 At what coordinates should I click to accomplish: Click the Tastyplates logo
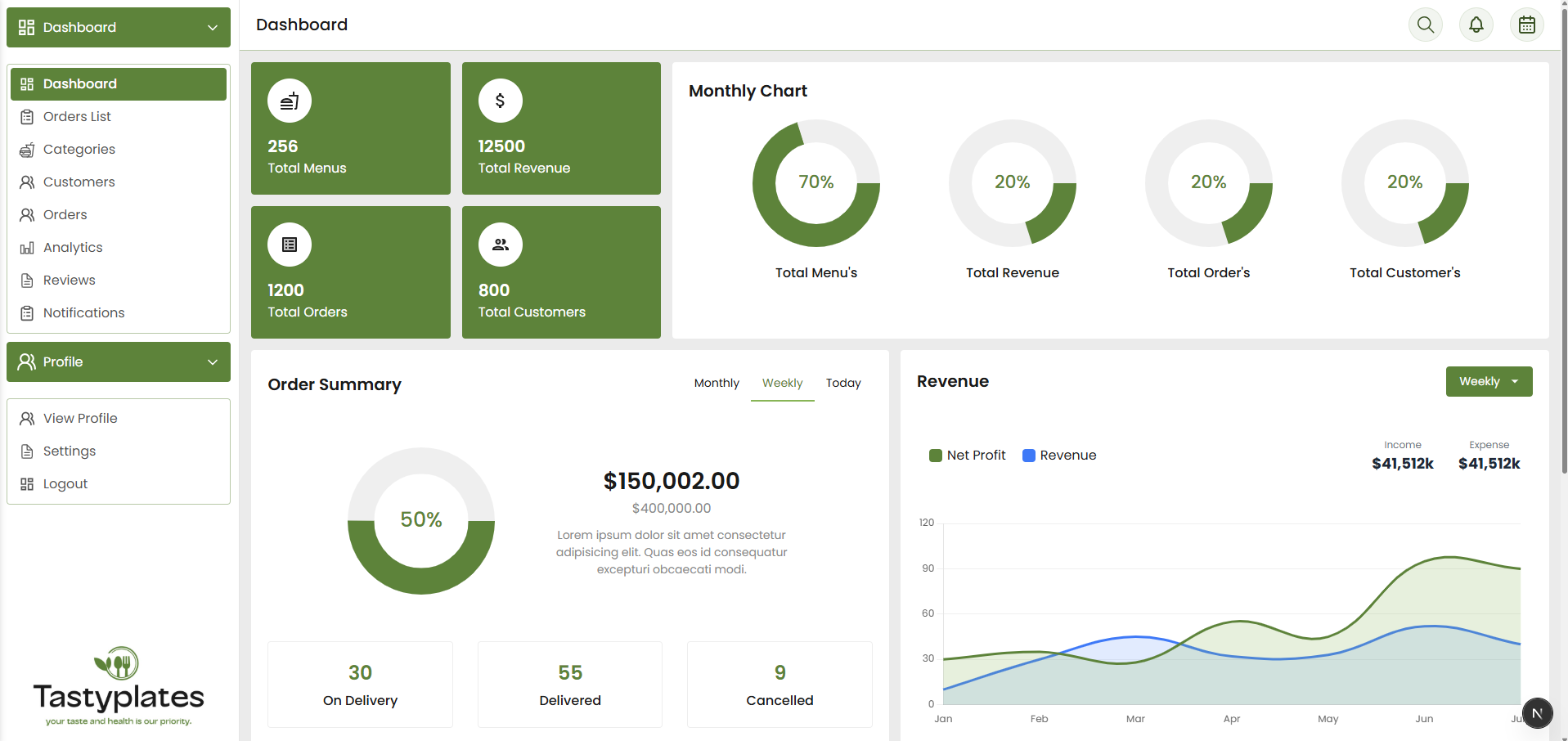click(119, 687)
